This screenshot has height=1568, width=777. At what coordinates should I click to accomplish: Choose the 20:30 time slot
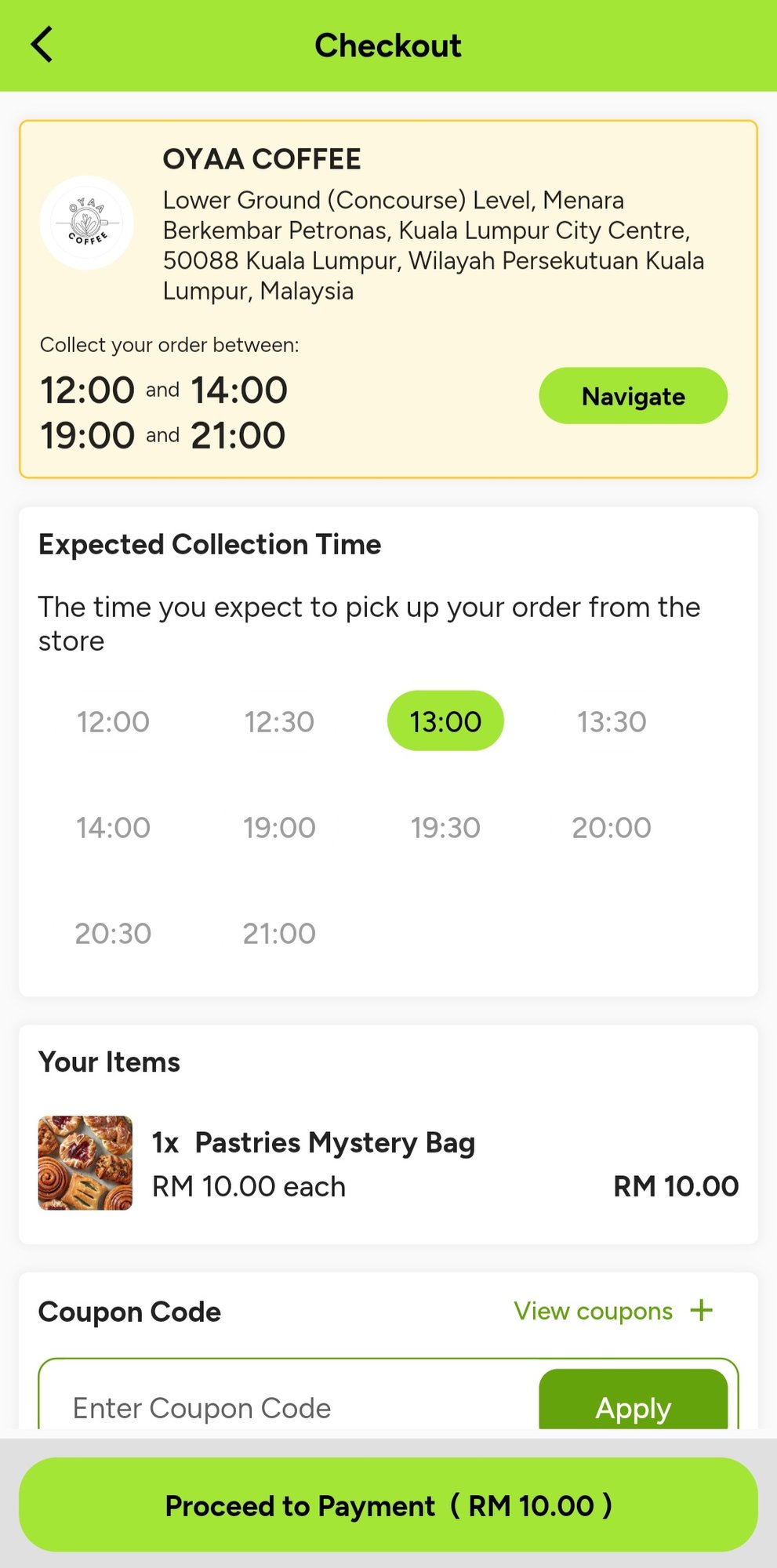coord(113,933)
